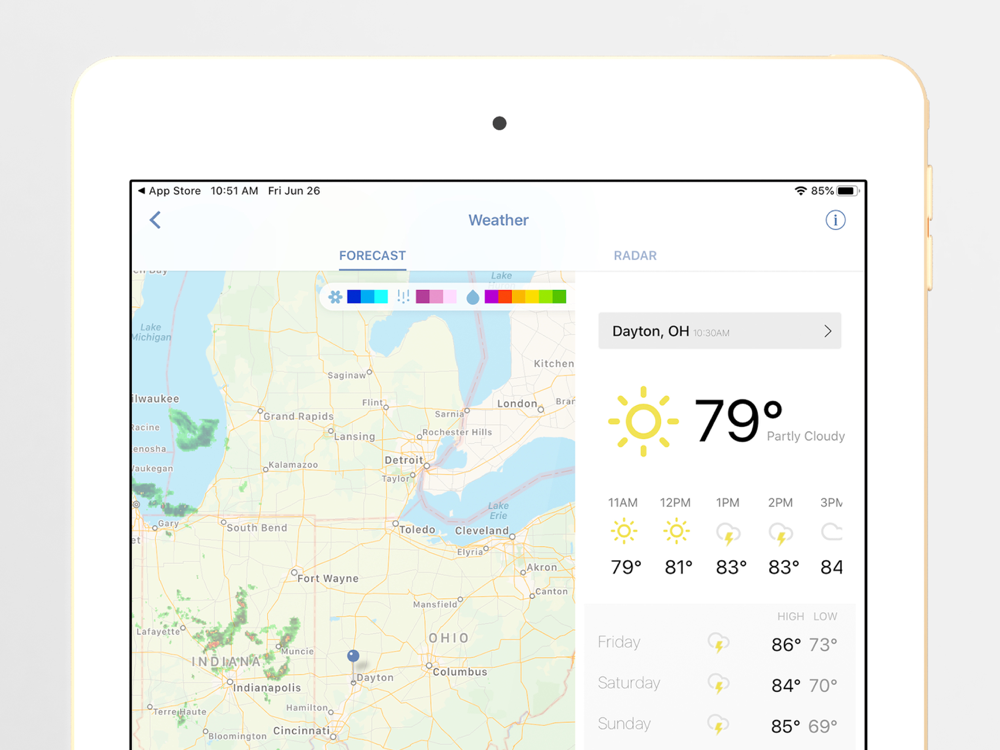The height and width of the screenshot is (750, 1000).
Task: Open the info icon at top right
Action: [x=835, y=220]
